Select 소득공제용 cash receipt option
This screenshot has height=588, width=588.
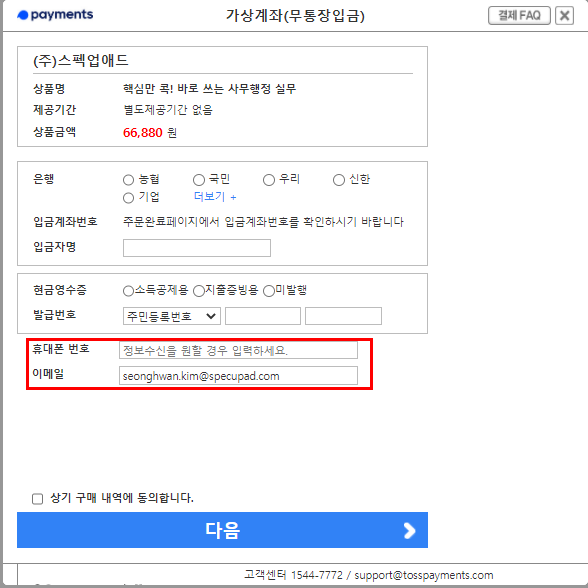pyautogui.click(x=128, y=291)
